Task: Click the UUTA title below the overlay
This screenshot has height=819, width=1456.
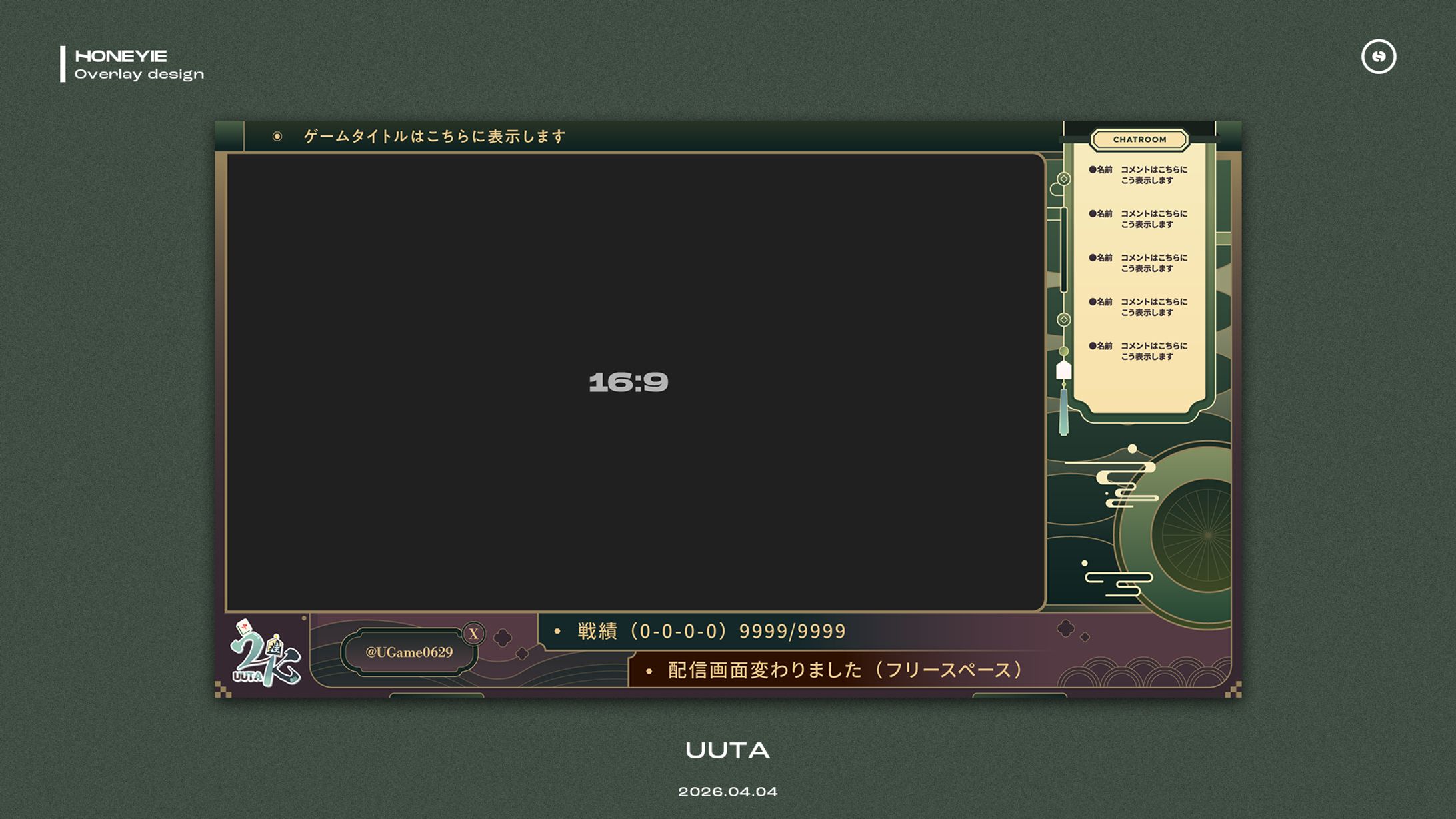Action: [x=727, y=751]
